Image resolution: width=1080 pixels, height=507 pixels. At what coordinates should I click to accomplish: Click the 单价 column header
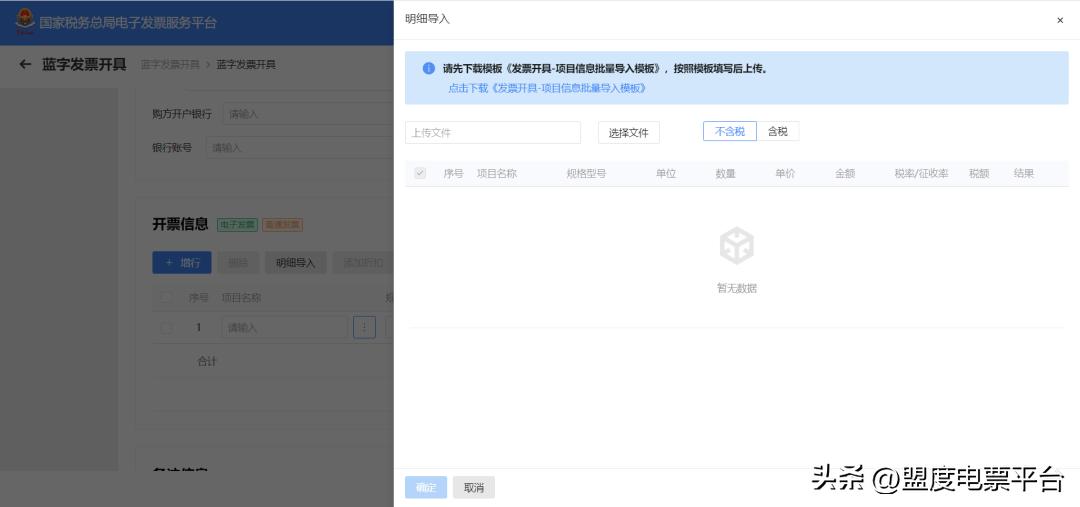coord(785,174)
